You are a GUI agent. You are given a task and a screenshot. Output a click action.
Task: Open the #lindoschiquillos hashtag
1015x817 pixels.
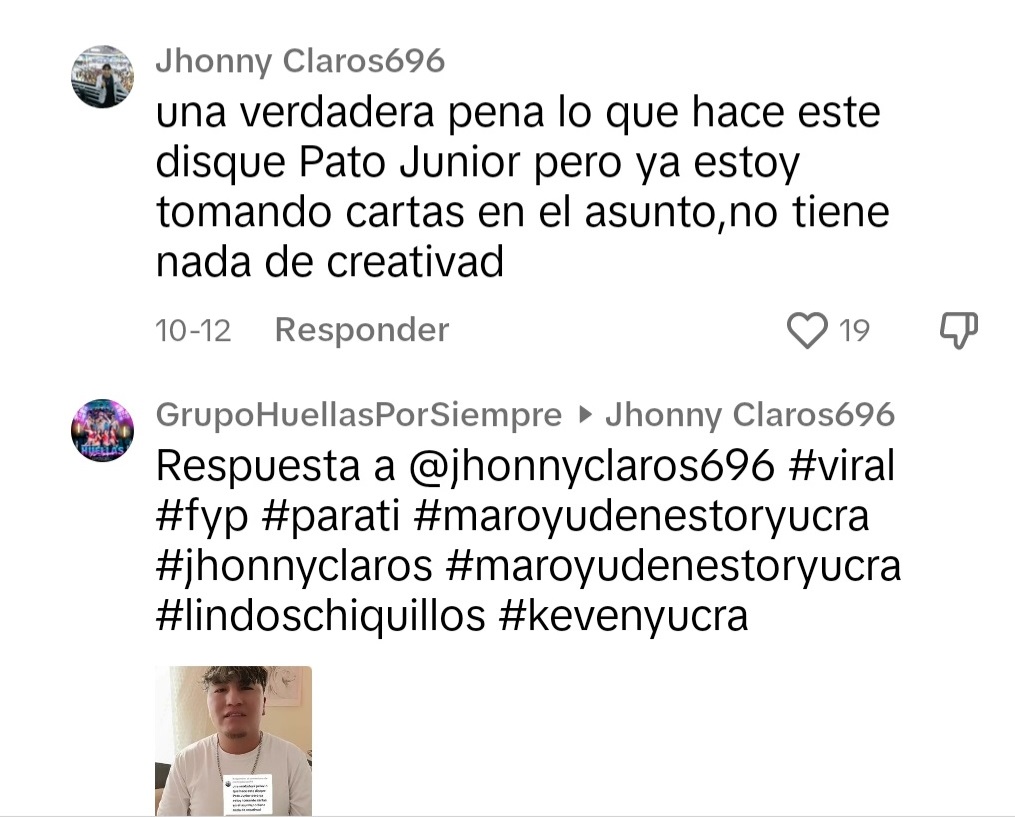320,616
